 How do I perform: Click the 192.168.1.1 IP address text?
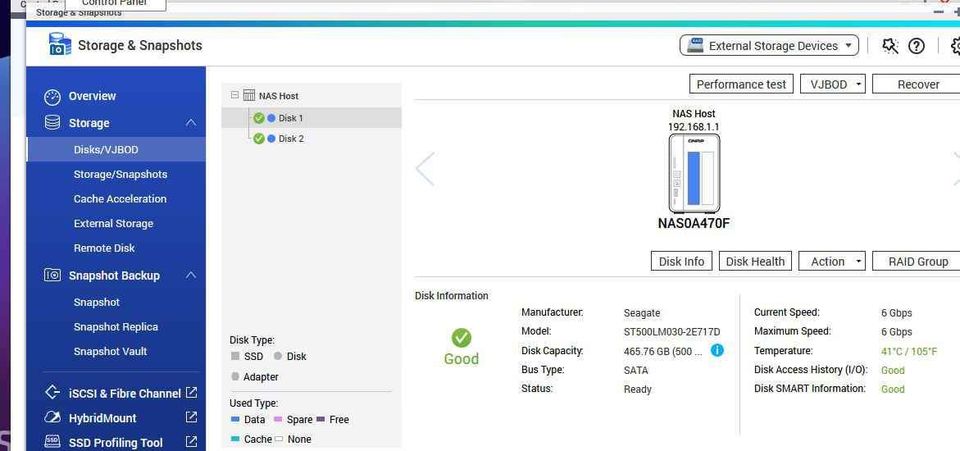tap(694, 127)
